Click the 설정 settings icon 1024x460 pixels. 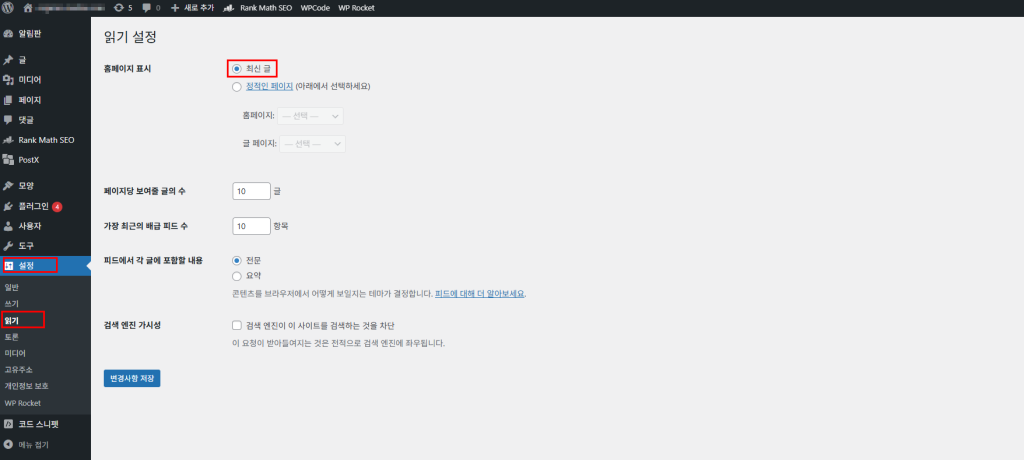pyautogui.click(x=9, y=265)
